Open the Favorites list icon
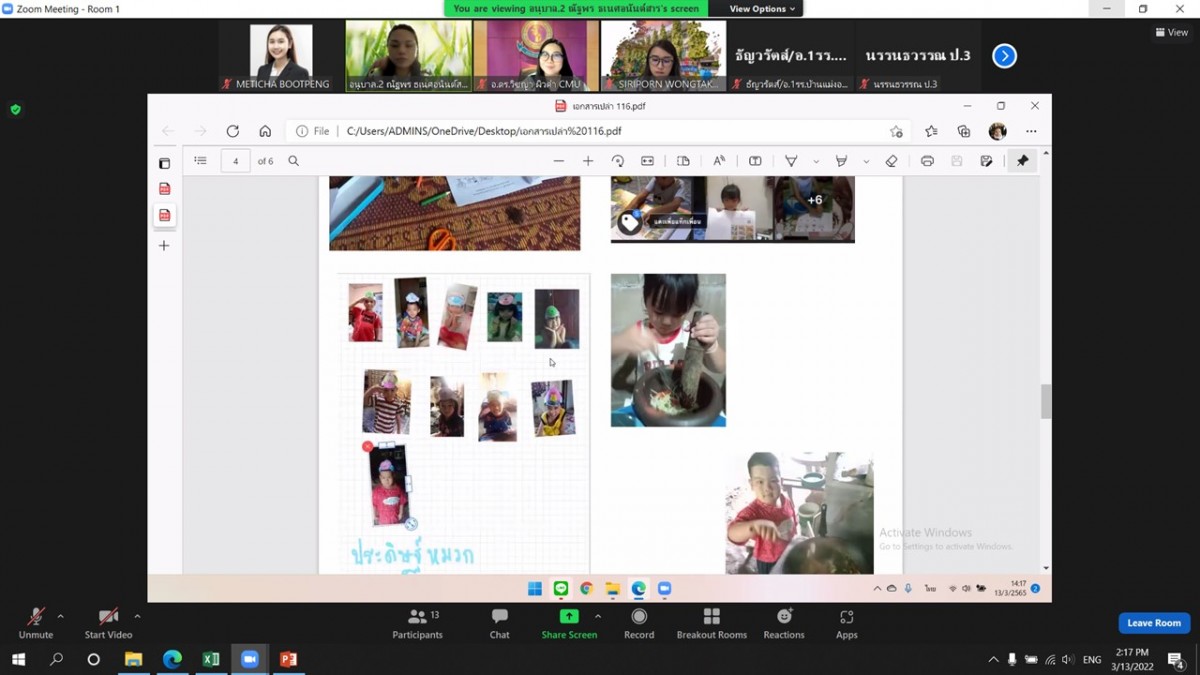This screenshot has height=675, width=1200. (x=932, y=131)
